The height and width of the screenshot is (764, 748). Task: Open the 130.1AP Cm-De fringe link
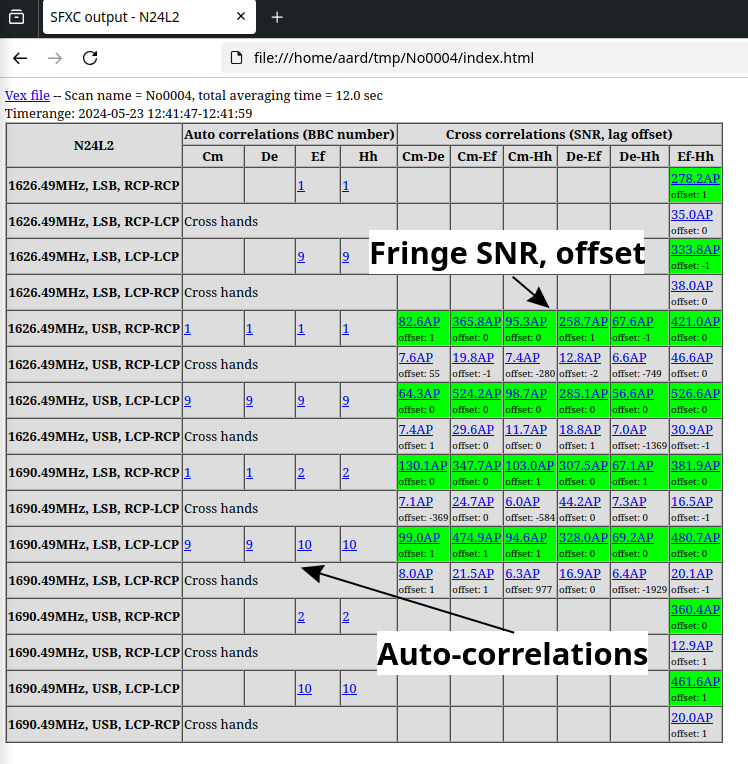(422, 465)
